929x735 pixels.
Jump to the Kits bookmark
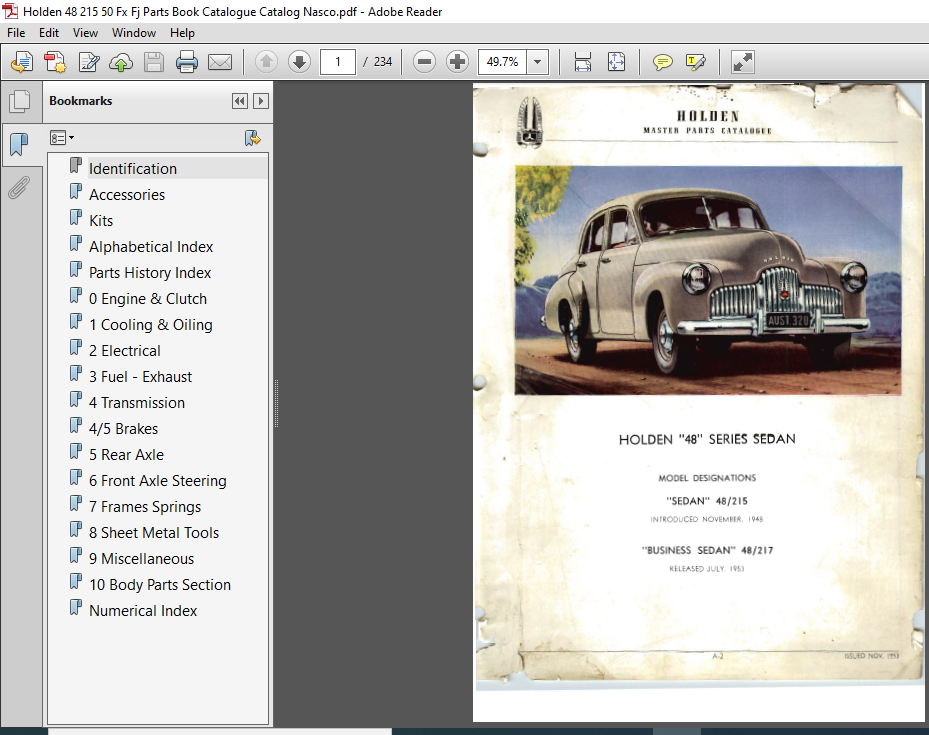[101, 221]
